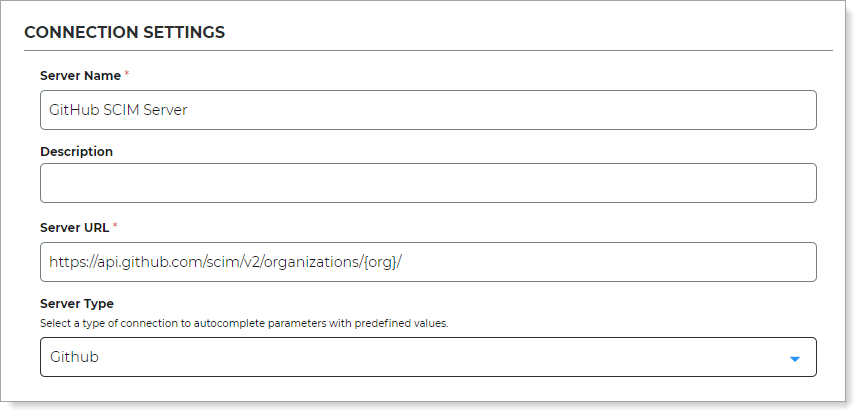Click the Description label
Viewport: 861px width, 417px height.
point(76,152)
